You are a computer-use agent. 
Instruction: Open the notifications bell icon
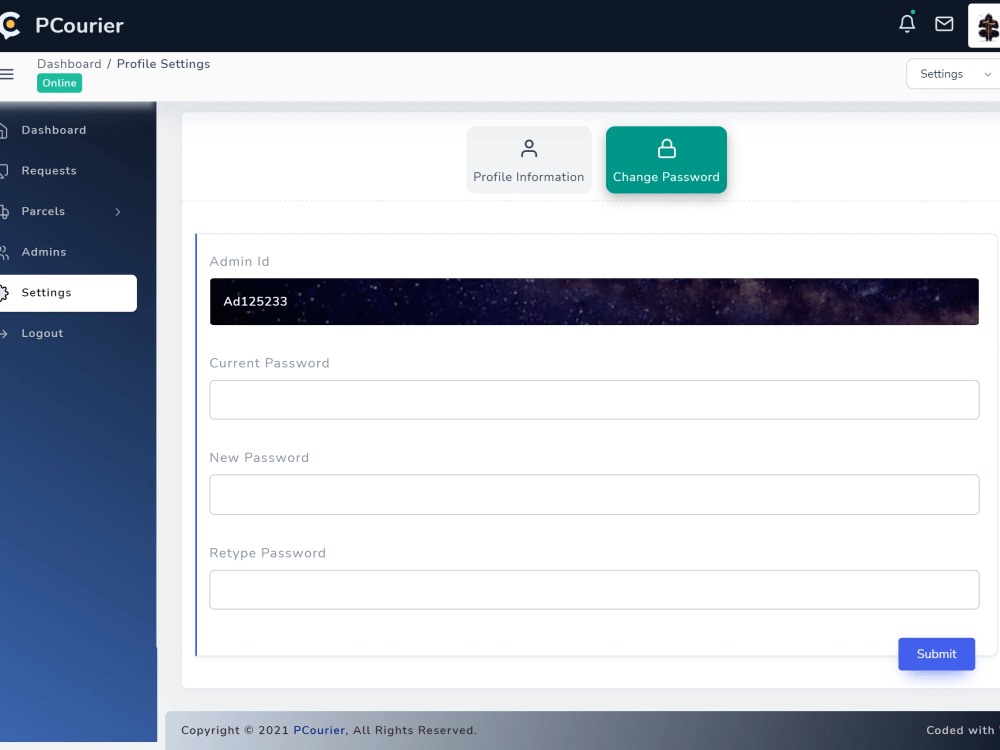tap(907, 24)
